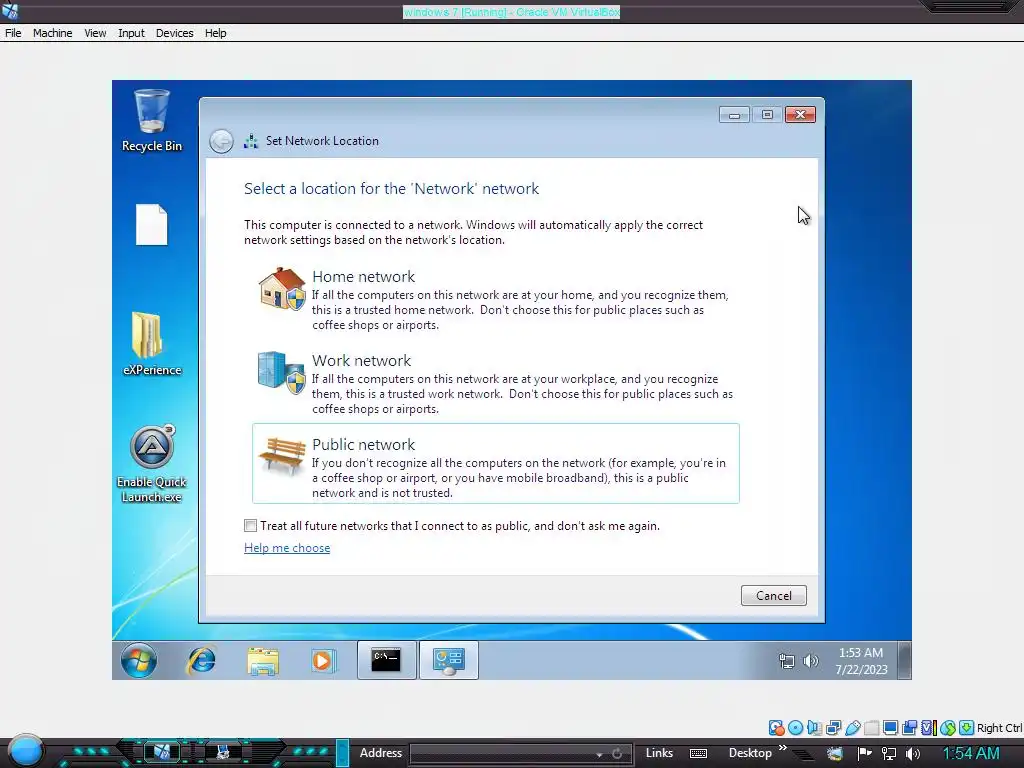Viewport: 1024px width, 768px height.
Task: Enable treat all future networks as public
Action: [250, 526]
